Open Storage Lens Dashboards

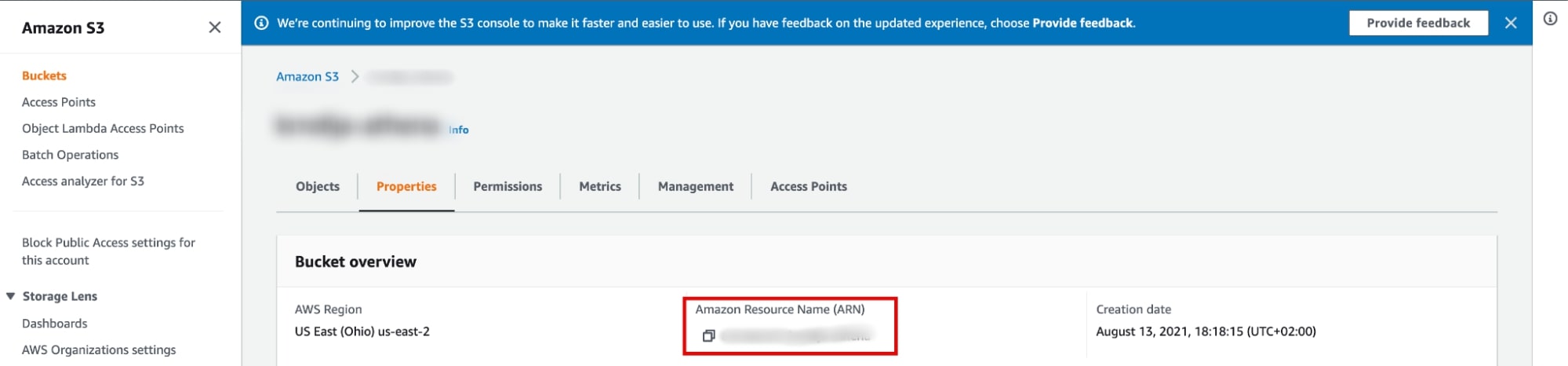(x=55, y=324)
